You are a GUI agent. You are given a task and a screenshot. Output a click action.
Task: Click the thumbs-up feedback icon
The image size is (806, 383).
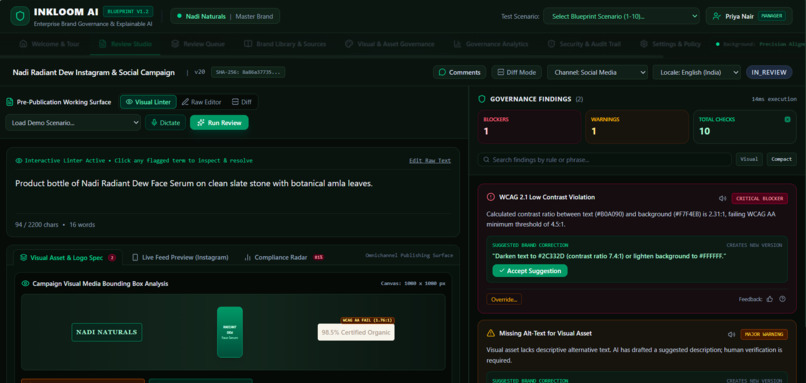[770, 299]
